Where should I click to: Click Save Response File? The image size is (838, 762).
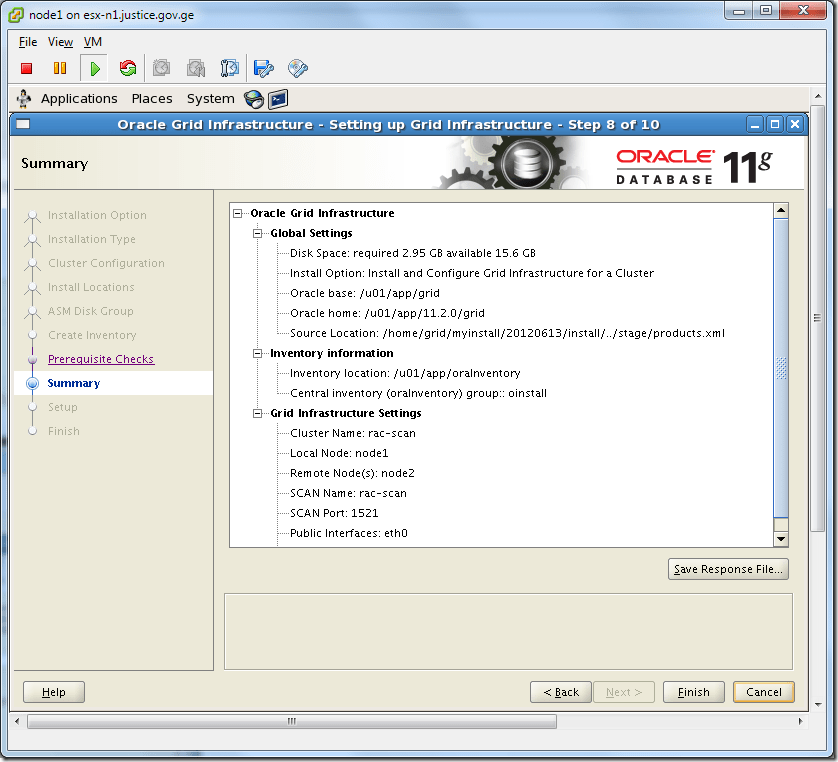(x=728, y=568)
